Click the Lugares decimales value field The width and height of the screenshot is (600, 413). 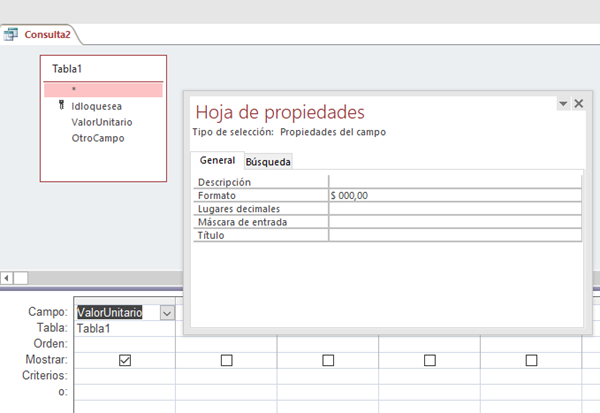454,209
